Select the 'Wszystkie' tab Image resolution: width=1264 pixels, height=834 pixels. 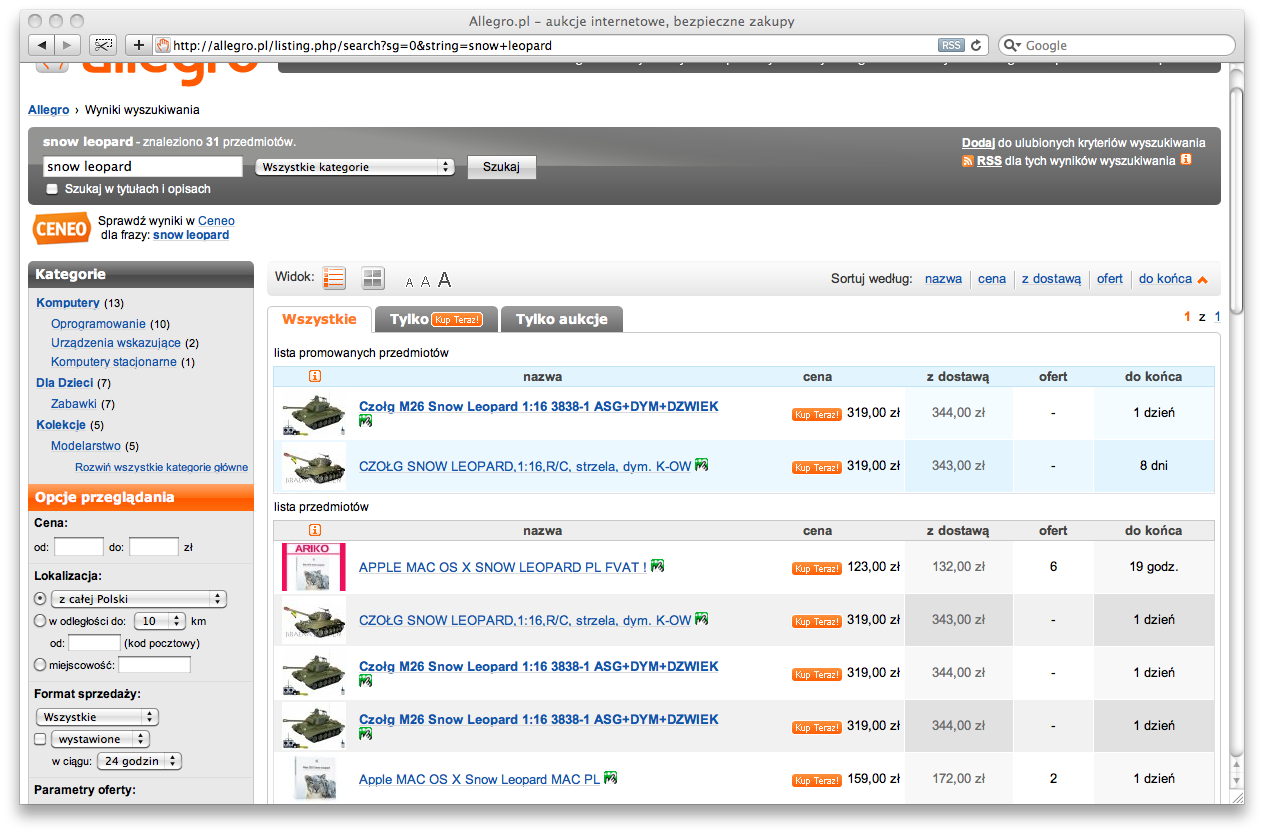click(x=320, y=319)
